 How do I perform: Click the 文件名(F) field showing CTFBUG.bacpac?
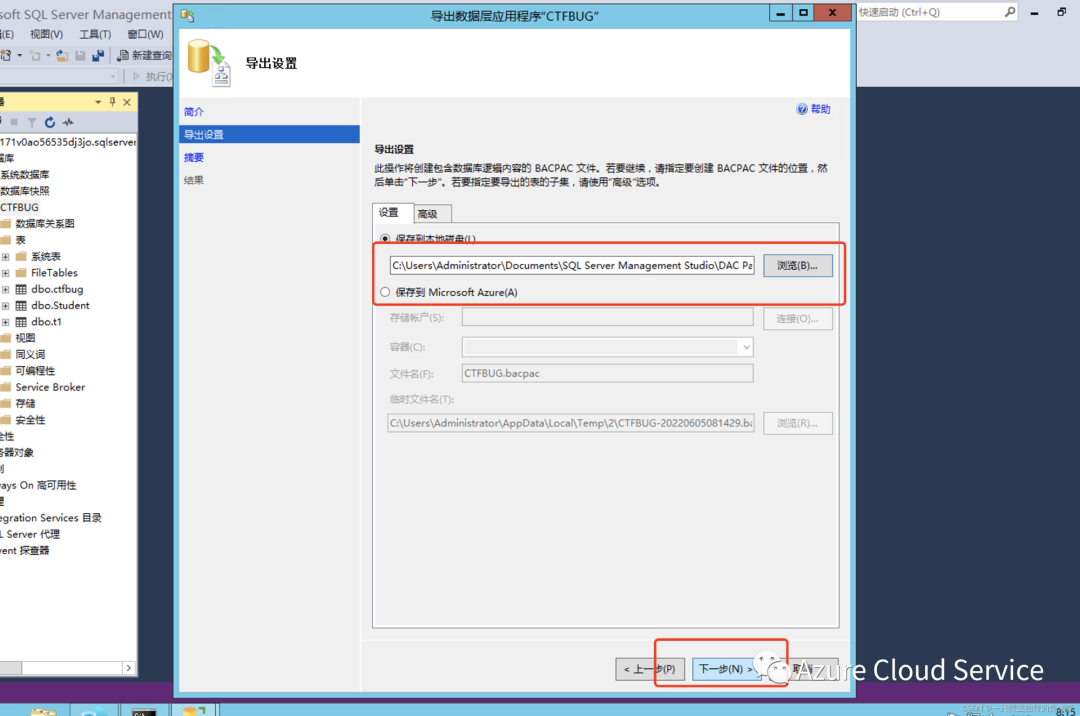[608, 373]
